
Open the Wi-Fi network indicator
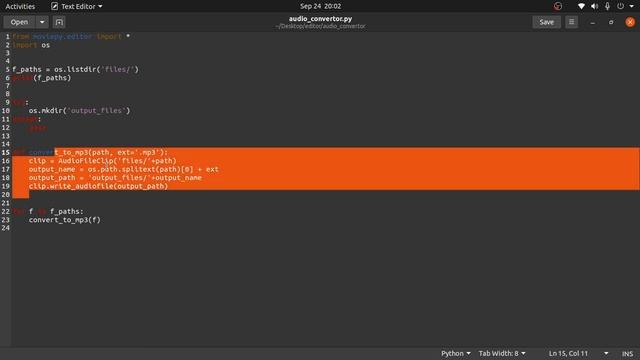[x=581, y=6]
